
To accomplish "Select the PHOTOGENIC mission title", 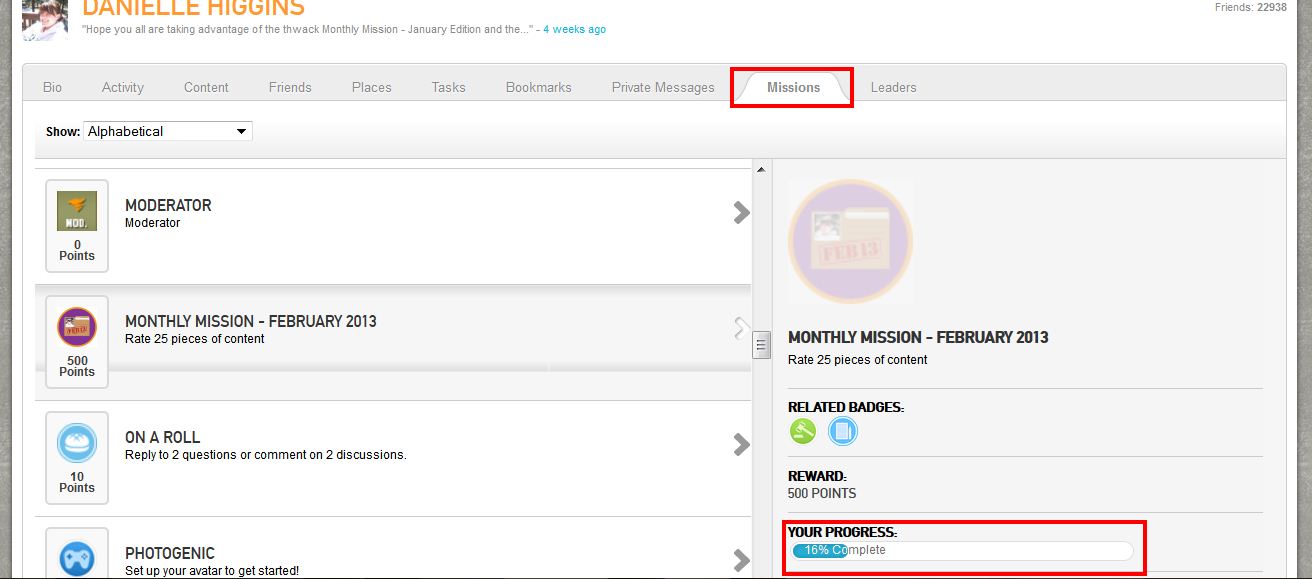I will [170, 553].
